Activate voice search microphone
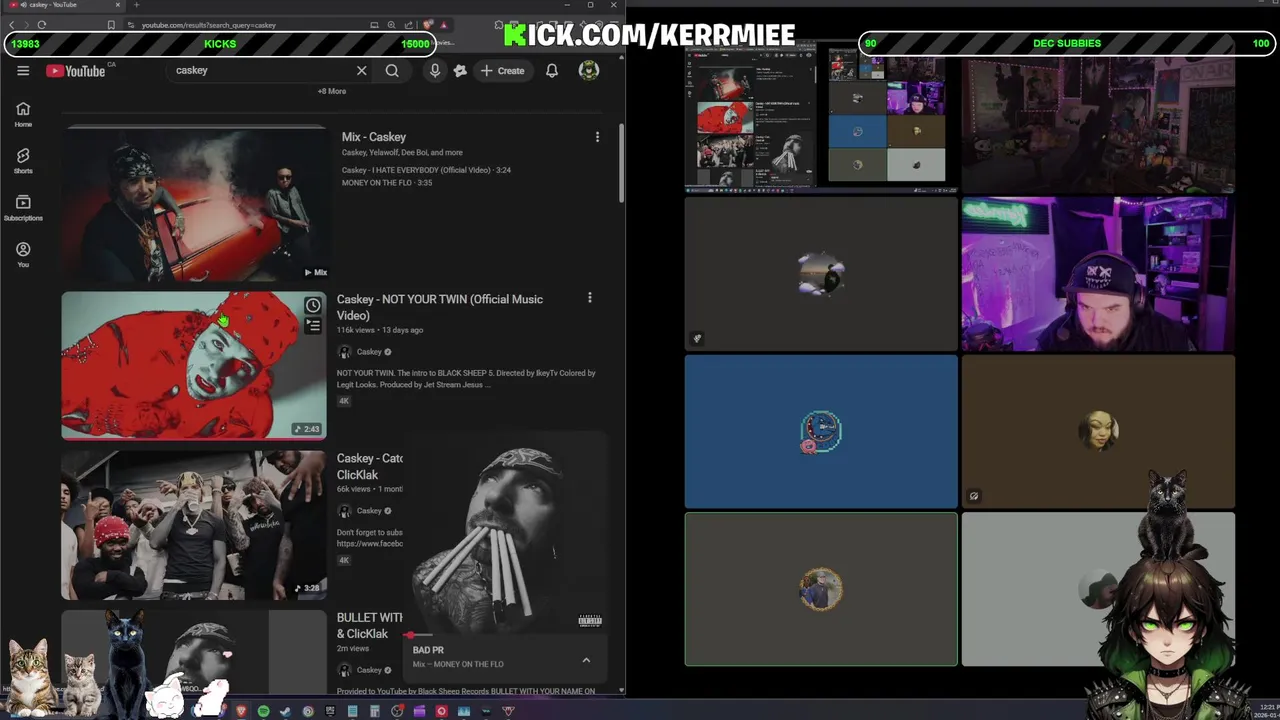The width and height of the screenshot is (1280, 720). [434, 71]
